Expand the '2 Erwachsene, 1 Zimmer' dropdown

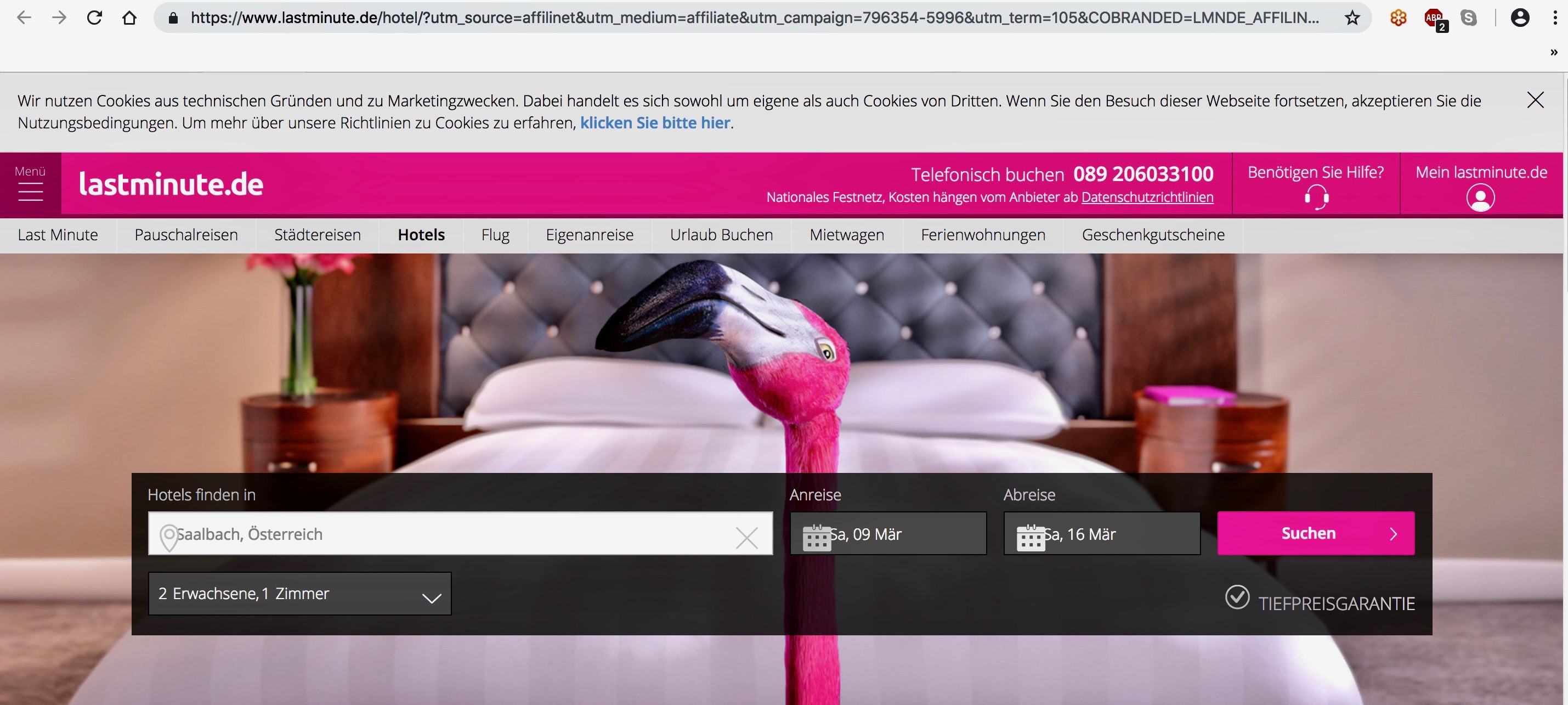click(299, 594)
